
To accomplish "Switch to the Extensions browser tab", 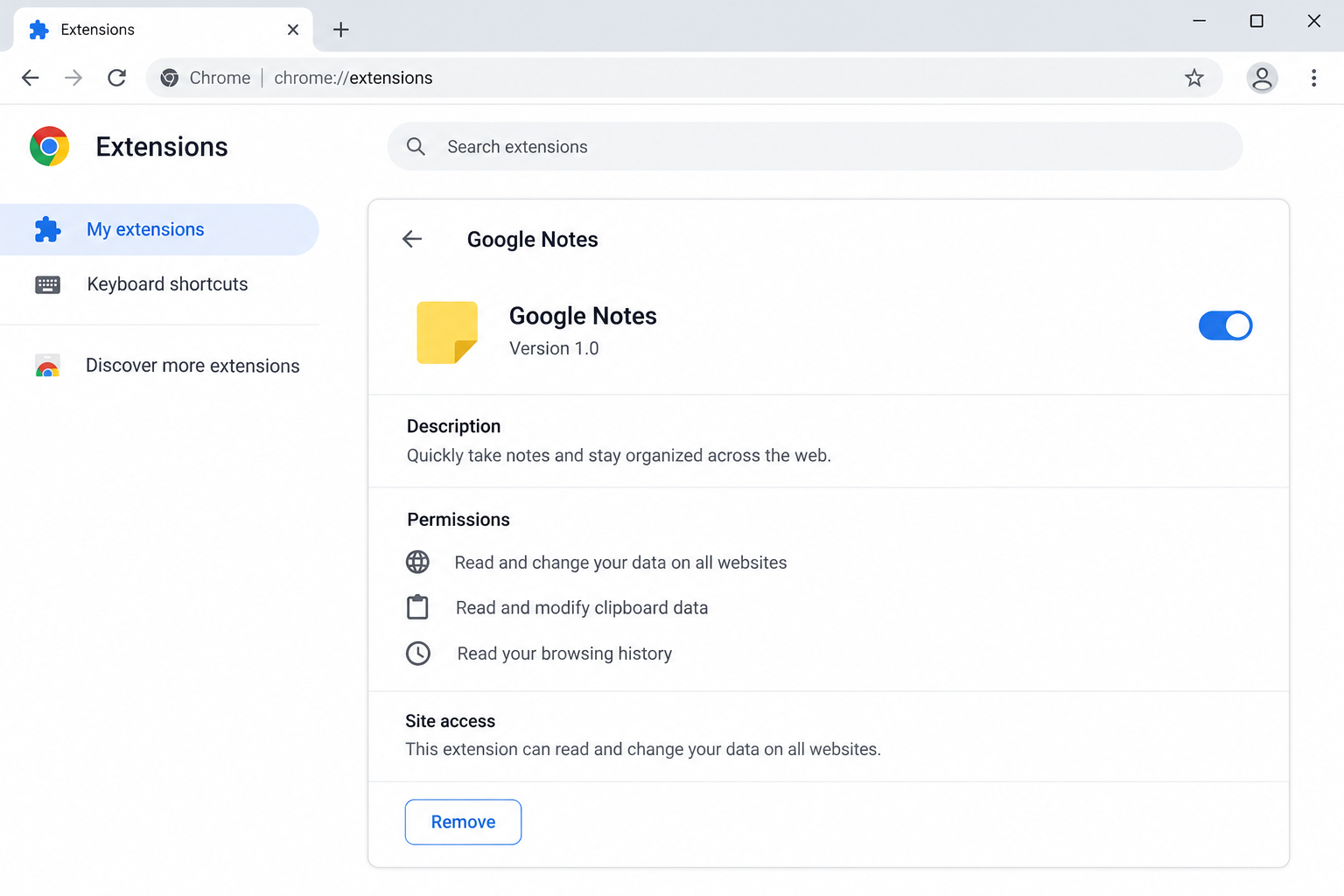I will tap(163, 30).
